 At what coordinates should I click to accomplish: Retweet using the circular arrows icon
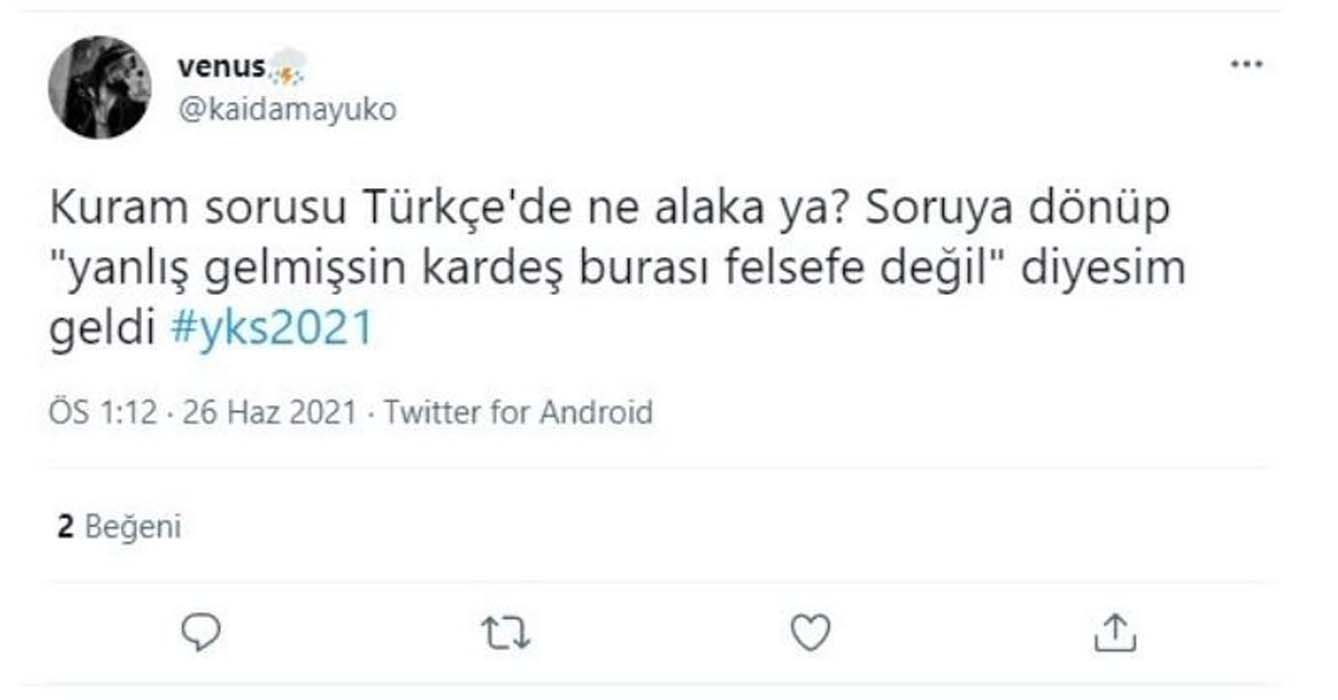508,630
